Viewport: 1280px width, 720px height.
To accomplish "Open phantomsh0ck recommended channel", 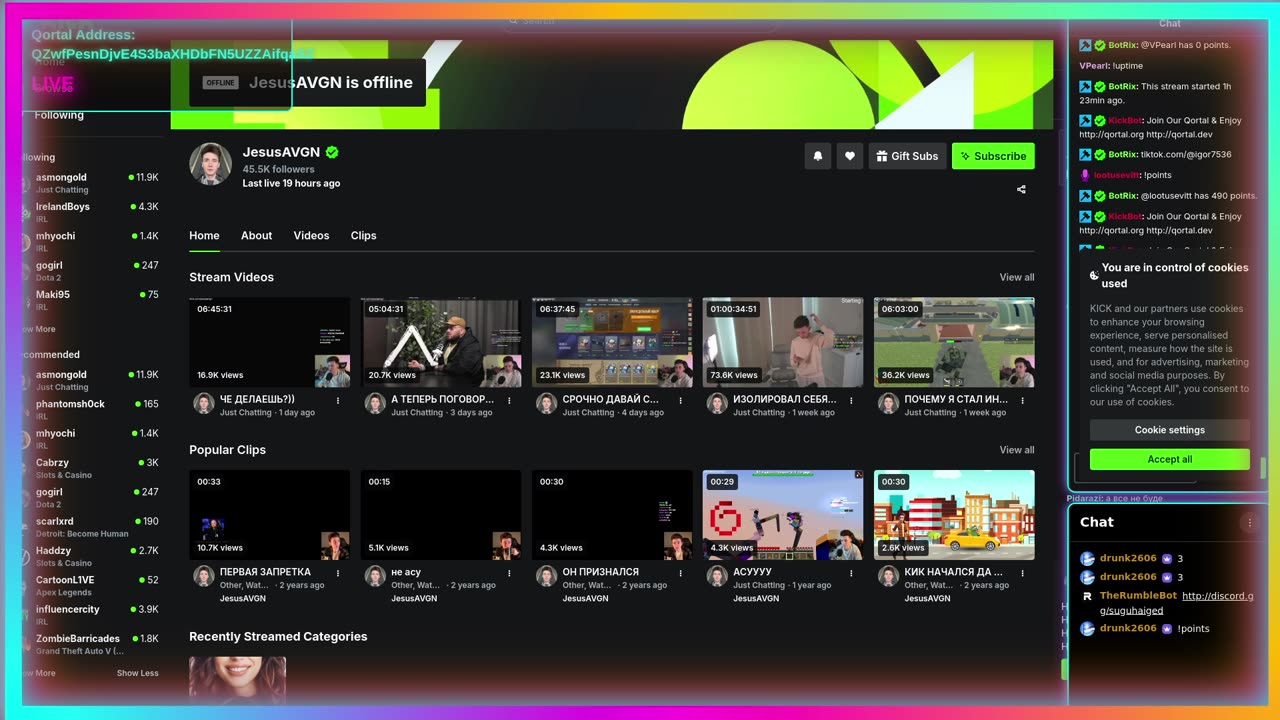I will (90, 409).
